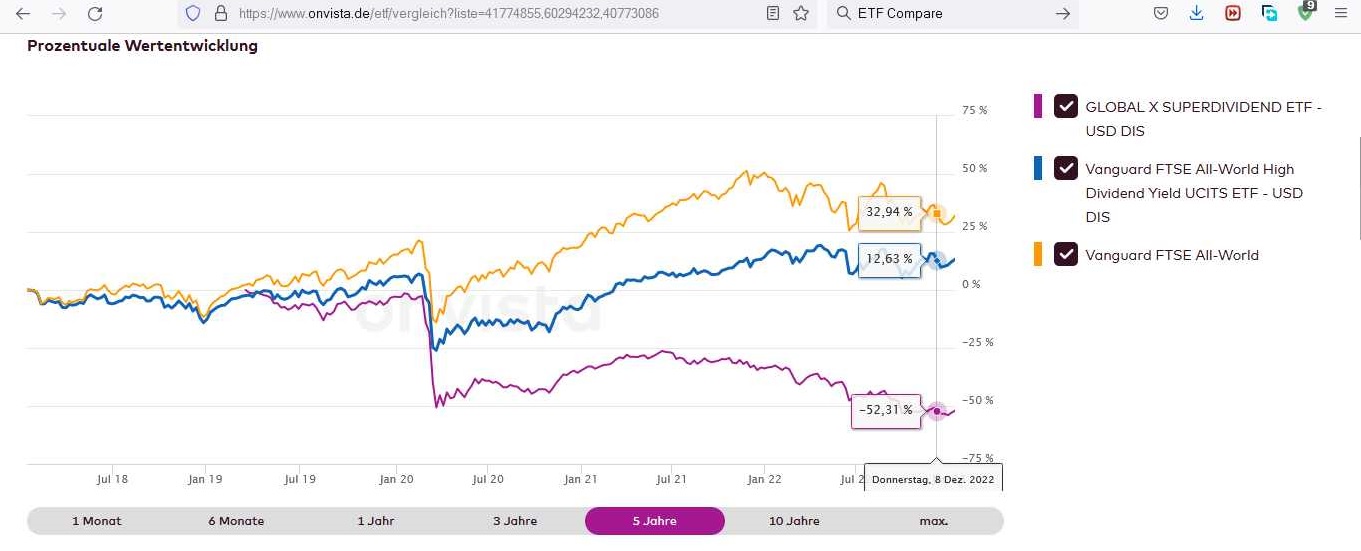Uncheck GLOBAL X SUPERDIVIDEND ETF checkbox
Image resolution: width=1361 pixels, height=551 pixels.
(x=1066, y=106)
